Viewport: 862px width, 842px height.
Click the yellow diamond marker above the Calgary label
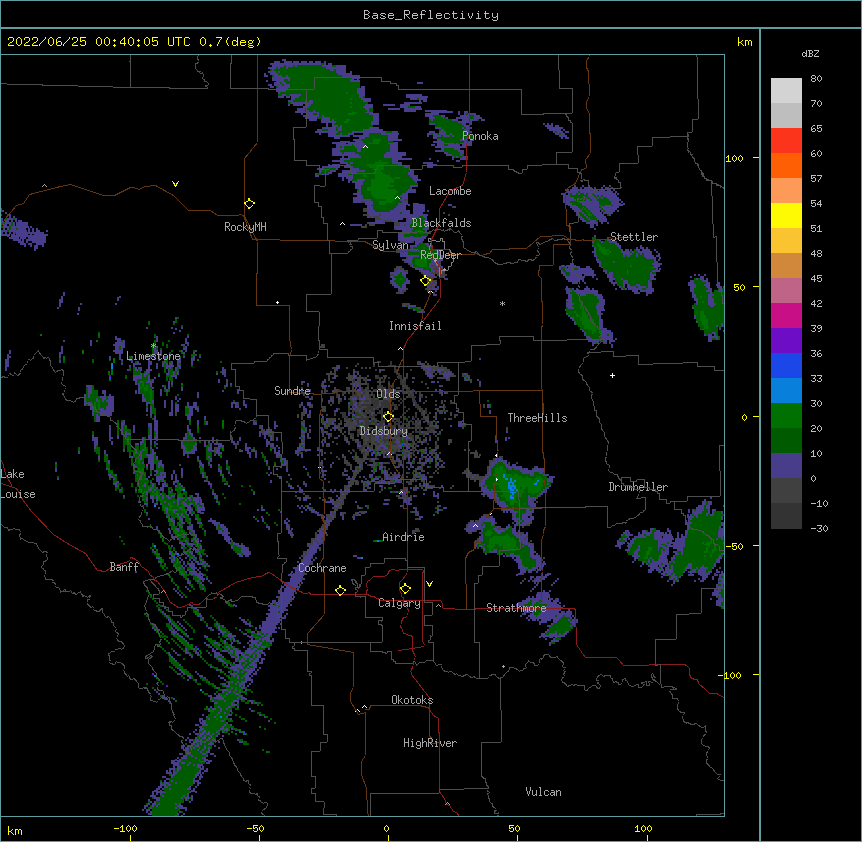coord(405,589)
